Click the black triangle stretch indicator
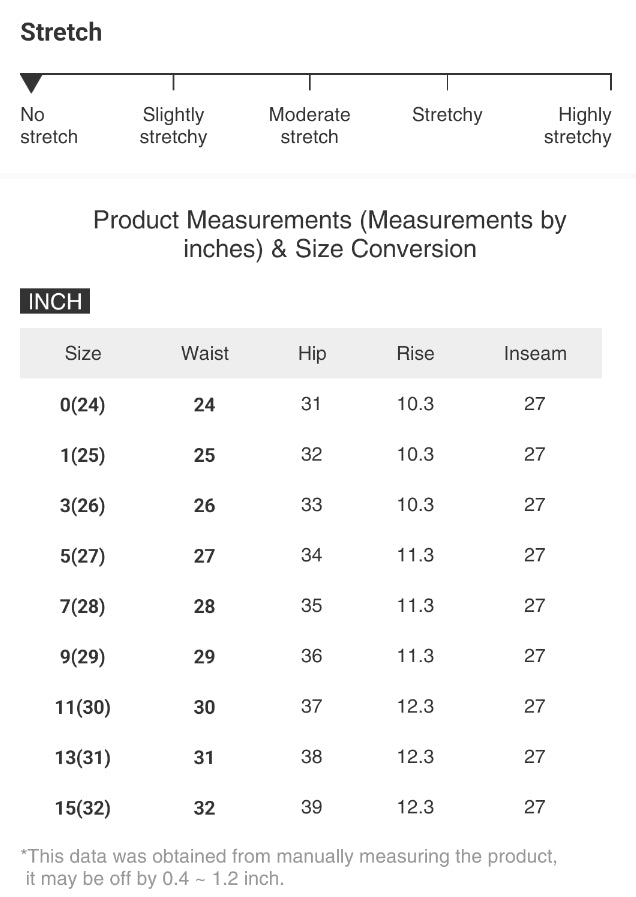 [31, 83]
